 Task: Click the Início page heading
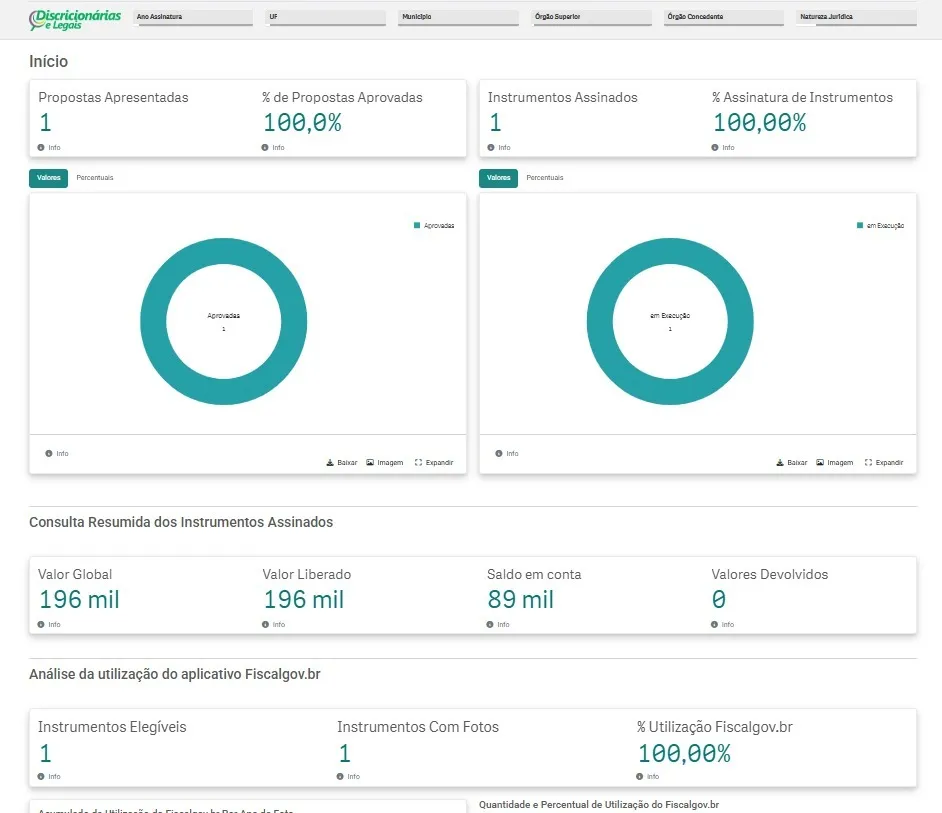point(49,61)
